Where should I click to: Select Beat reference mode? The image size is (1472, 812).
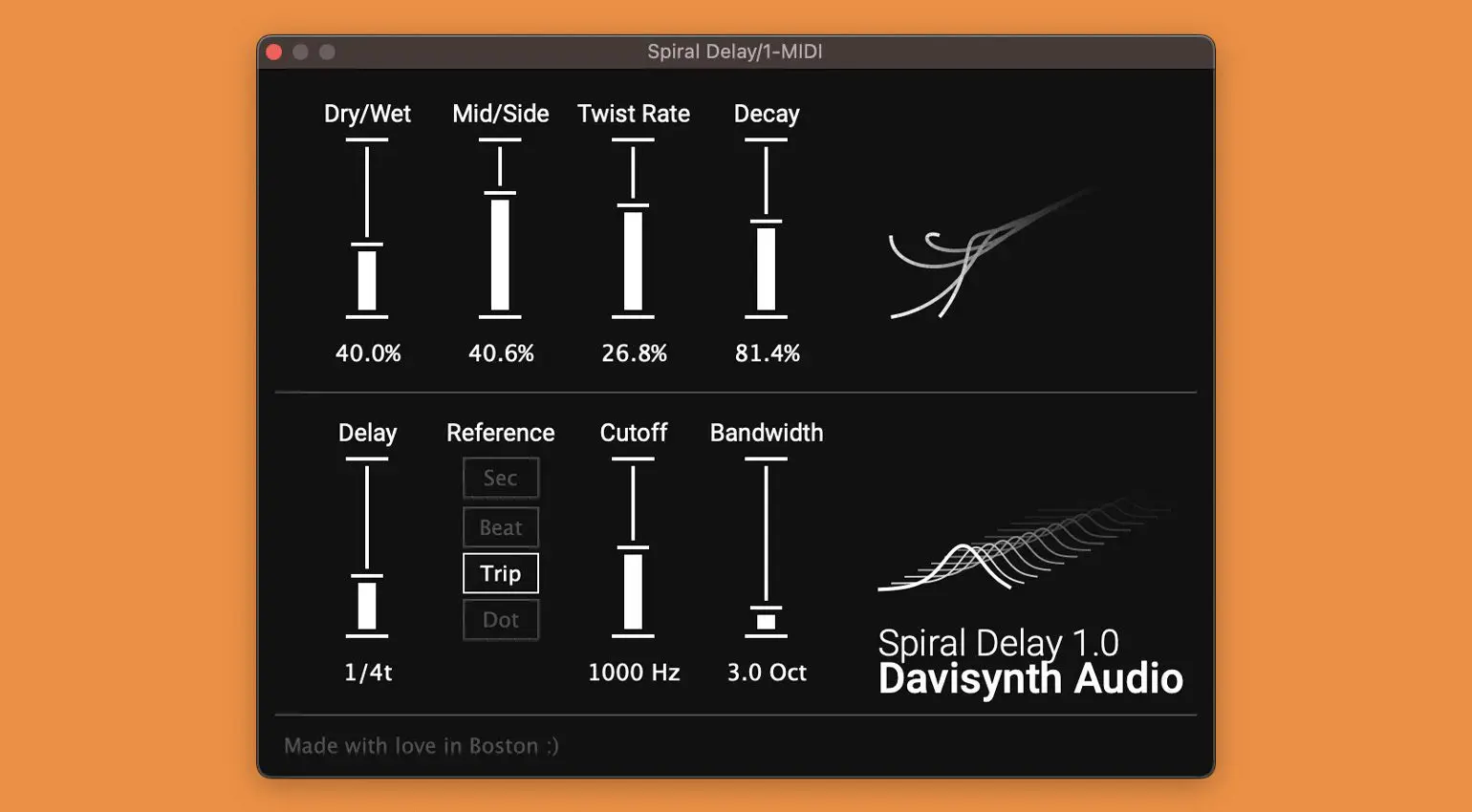coord(500,527)
